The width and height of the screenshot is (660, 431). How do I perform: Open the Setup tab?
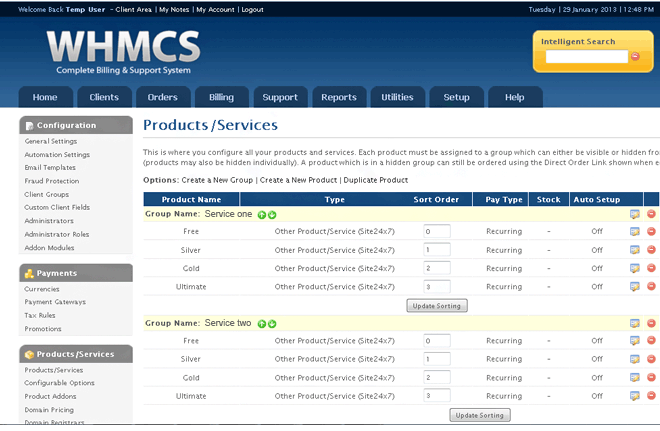[456, 97]
